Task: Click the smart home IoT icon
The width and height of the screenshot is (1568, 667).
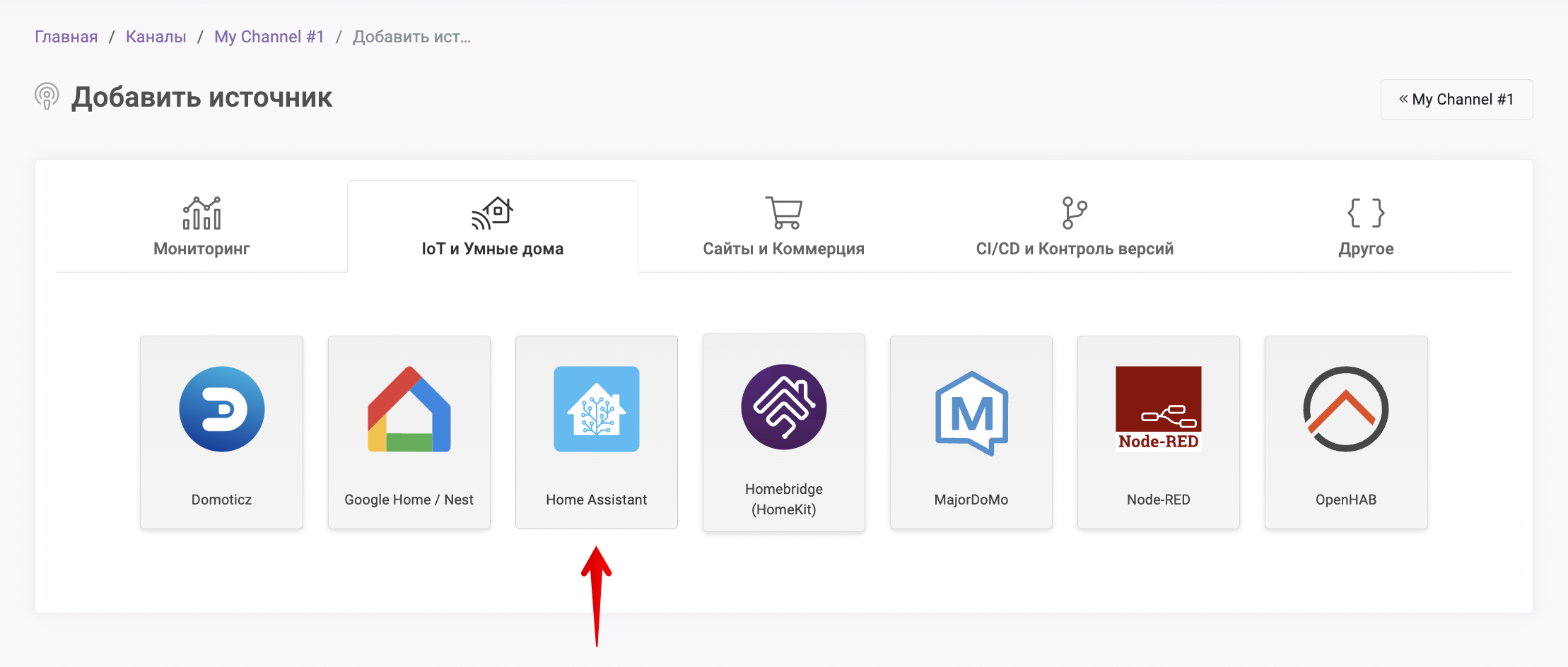Action: click(x=493, y=213)
